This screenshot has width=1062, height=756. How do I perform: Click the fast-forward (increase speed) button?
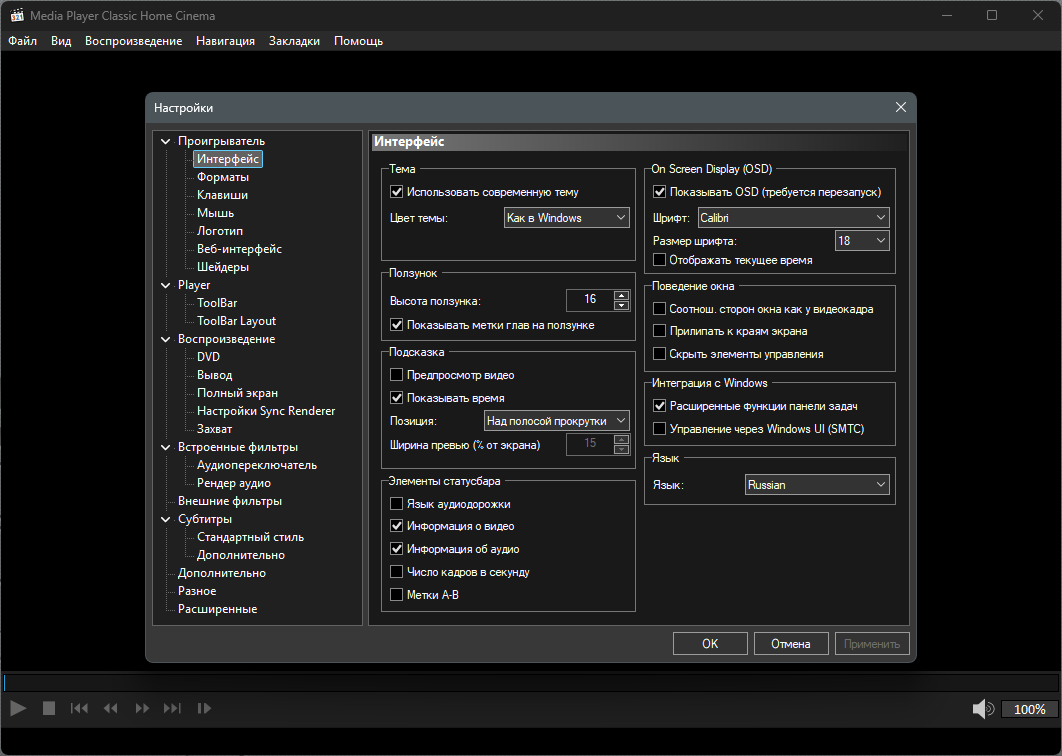click(x=142, y=708)
